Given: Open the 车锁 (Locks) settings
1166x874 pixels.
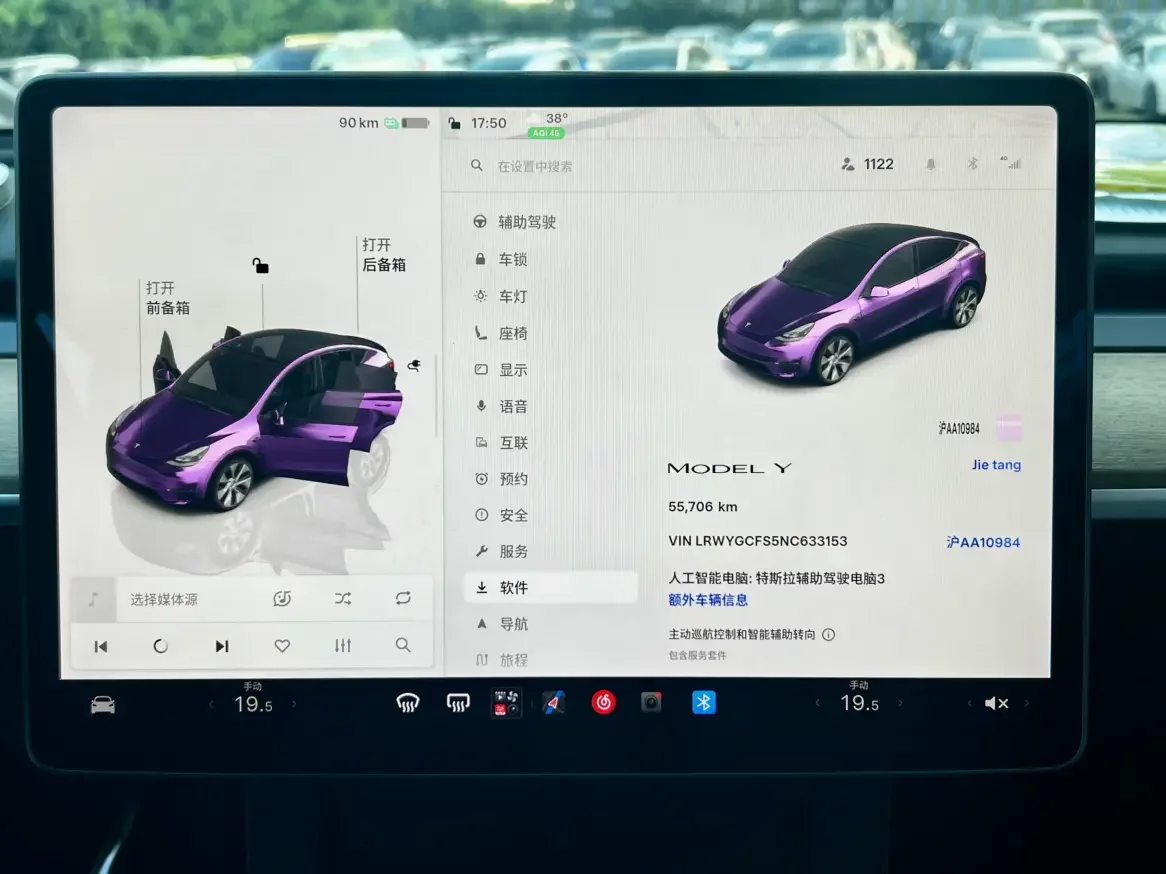Looking at the screenshot, I should [x=500, y=259].
